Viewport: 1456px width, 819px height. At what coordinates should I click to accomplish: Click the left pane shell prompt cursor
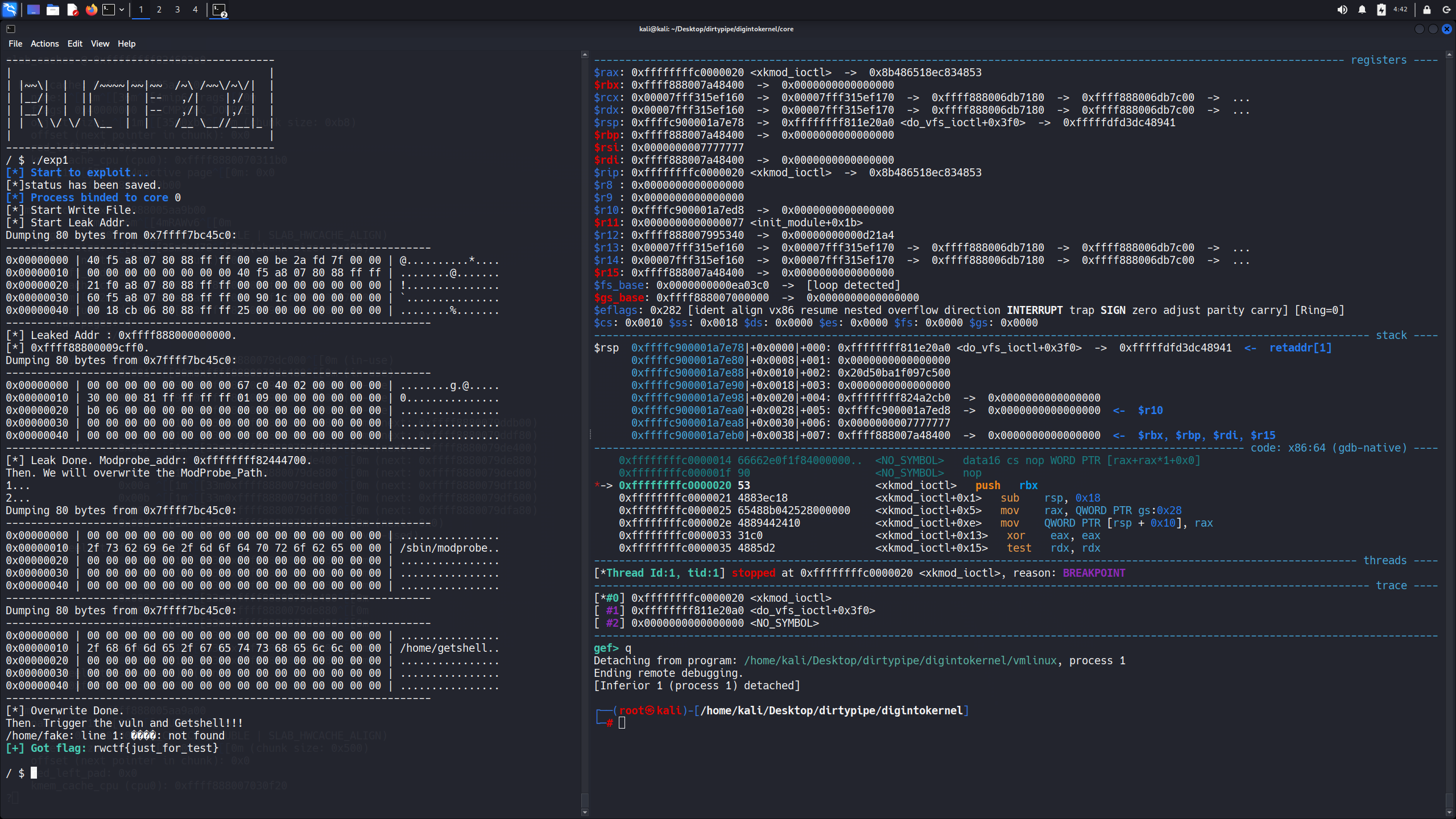34,773
